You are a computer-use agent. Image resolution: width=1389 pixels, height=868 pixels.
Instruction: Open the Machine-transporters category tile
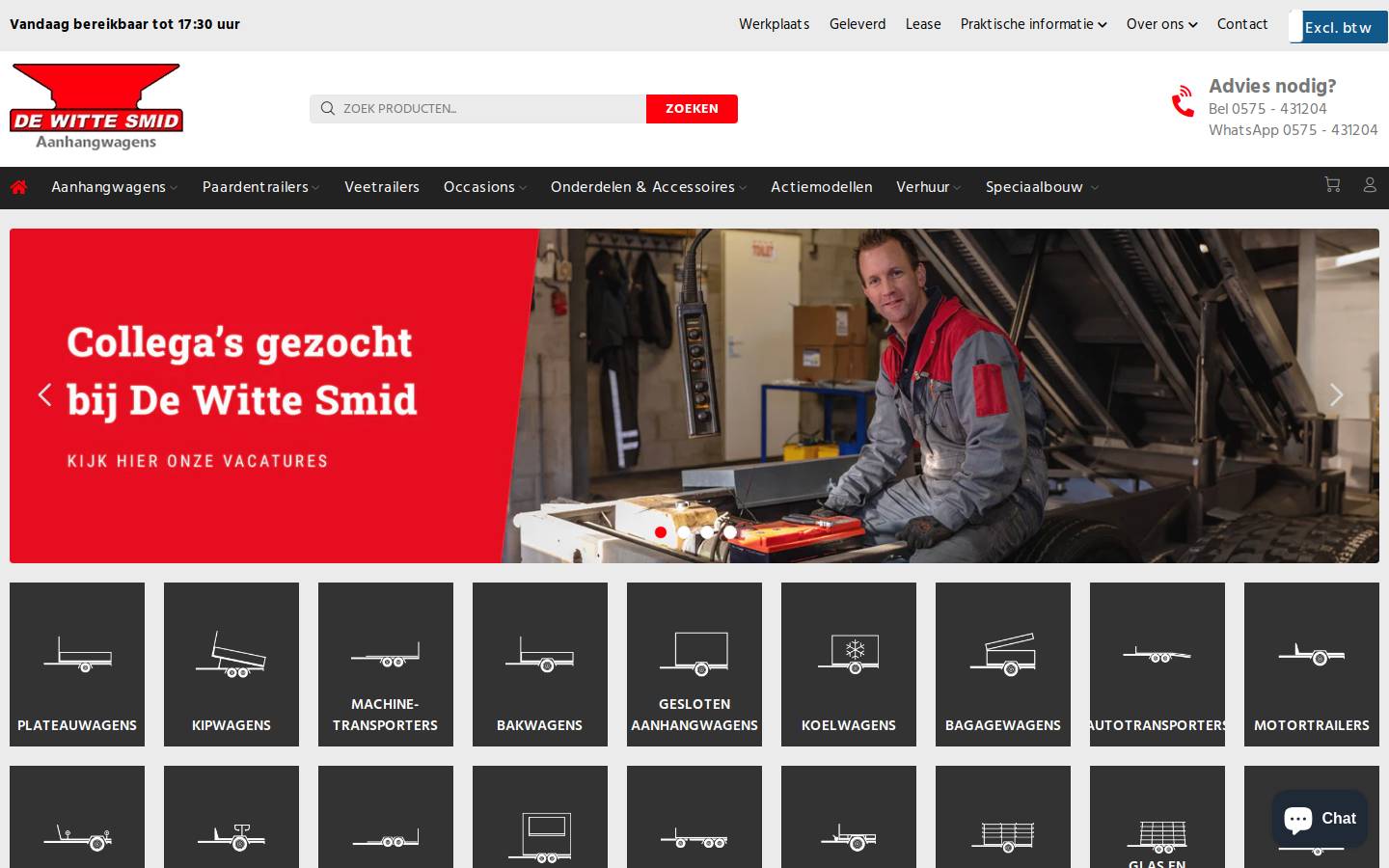[386, 665]
